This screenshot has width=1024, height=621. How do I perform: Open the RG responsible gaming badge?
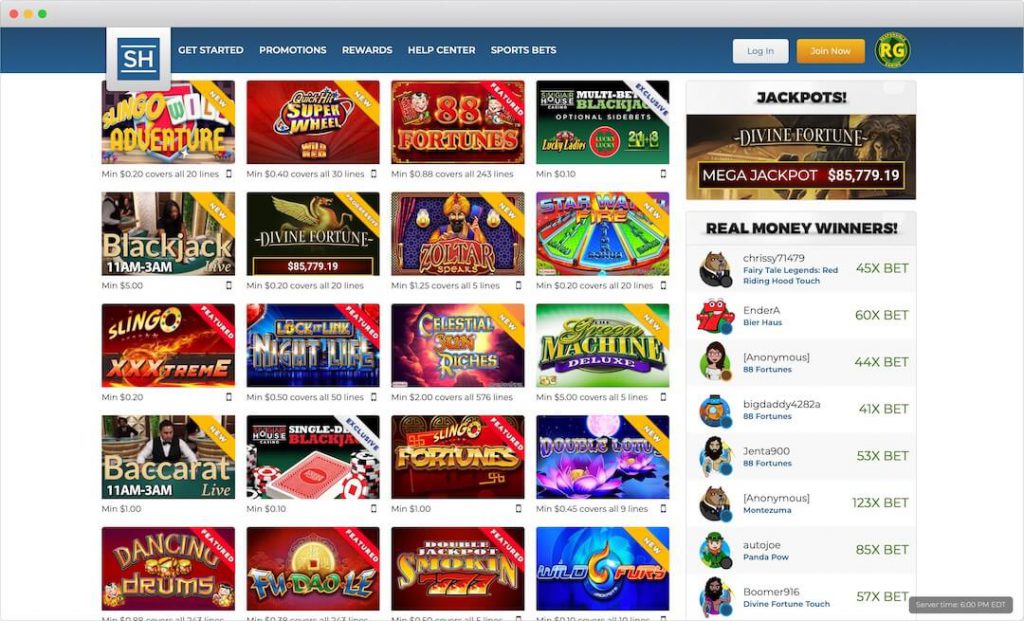point(892,50)
